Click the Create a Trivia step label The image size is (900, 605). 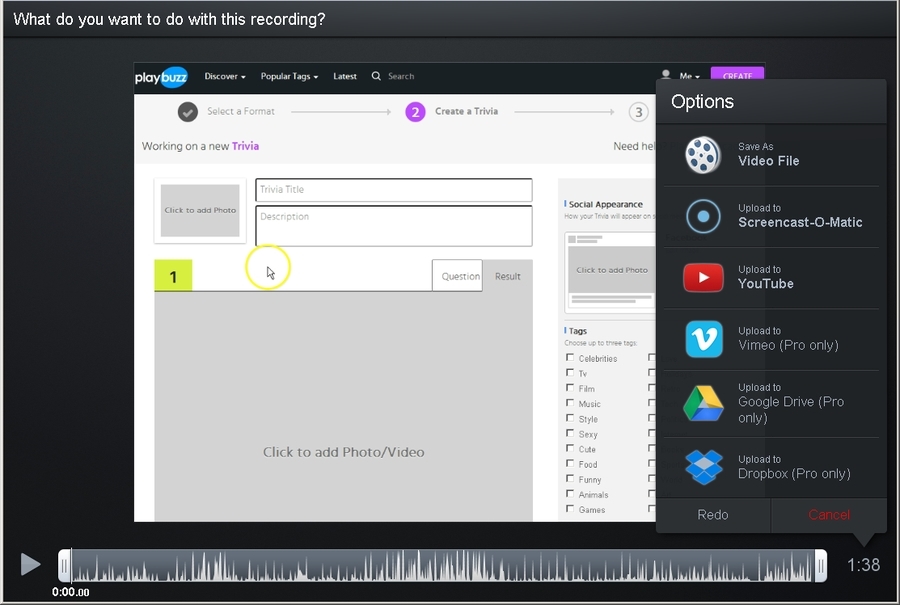[466, 111]
